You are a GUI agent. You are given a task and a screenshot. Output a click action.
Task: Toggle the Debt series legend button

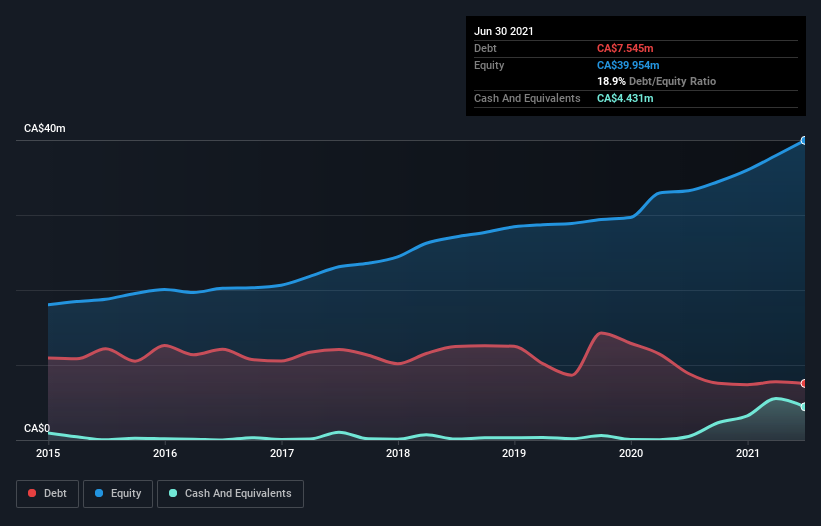(x=47, y=494)
